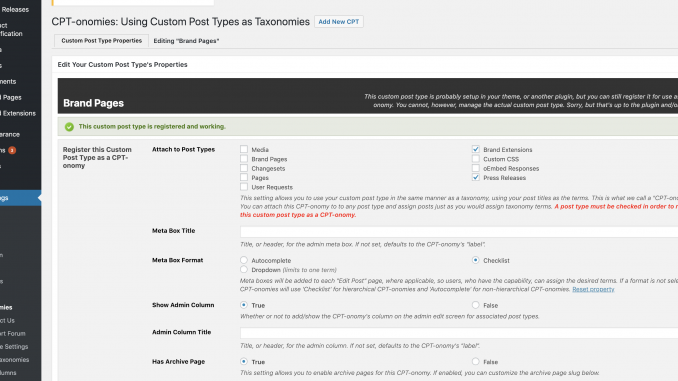
Task: Open the Editing "Brand Pages" tab
Action: tap(186, 41)
